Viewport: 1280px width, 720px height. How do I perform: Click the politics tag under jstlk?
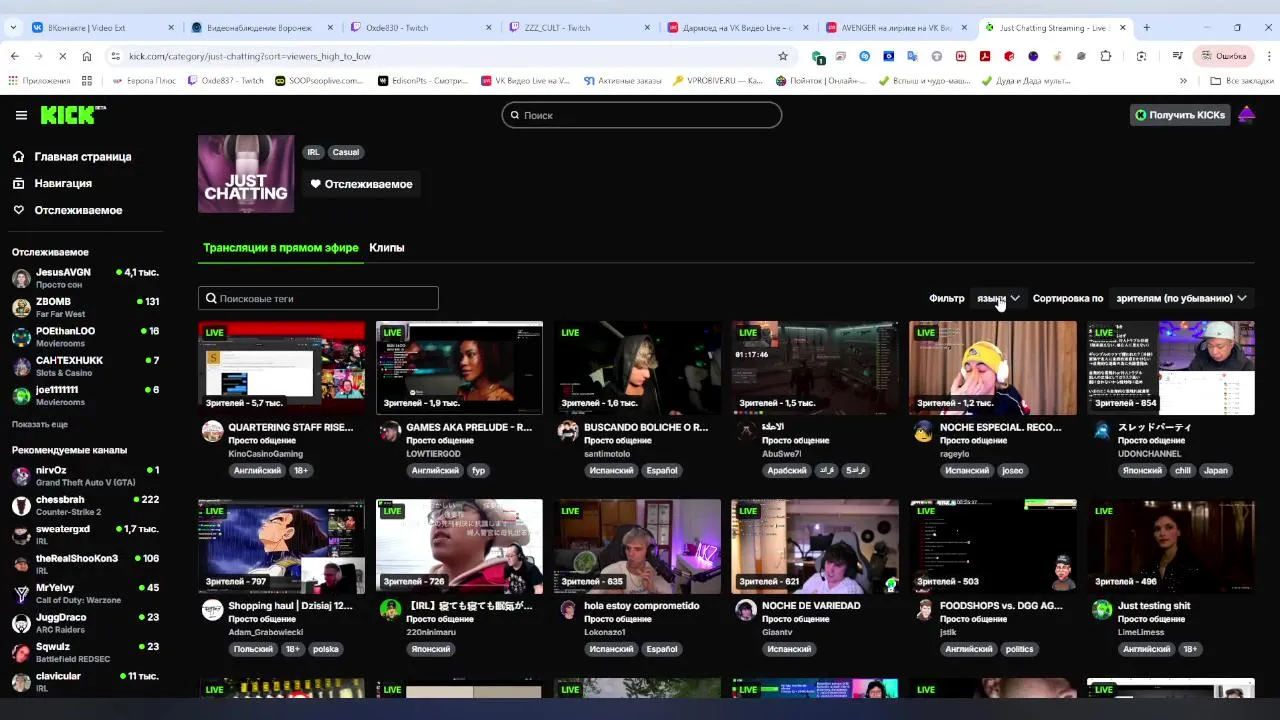coord(1019,649)
